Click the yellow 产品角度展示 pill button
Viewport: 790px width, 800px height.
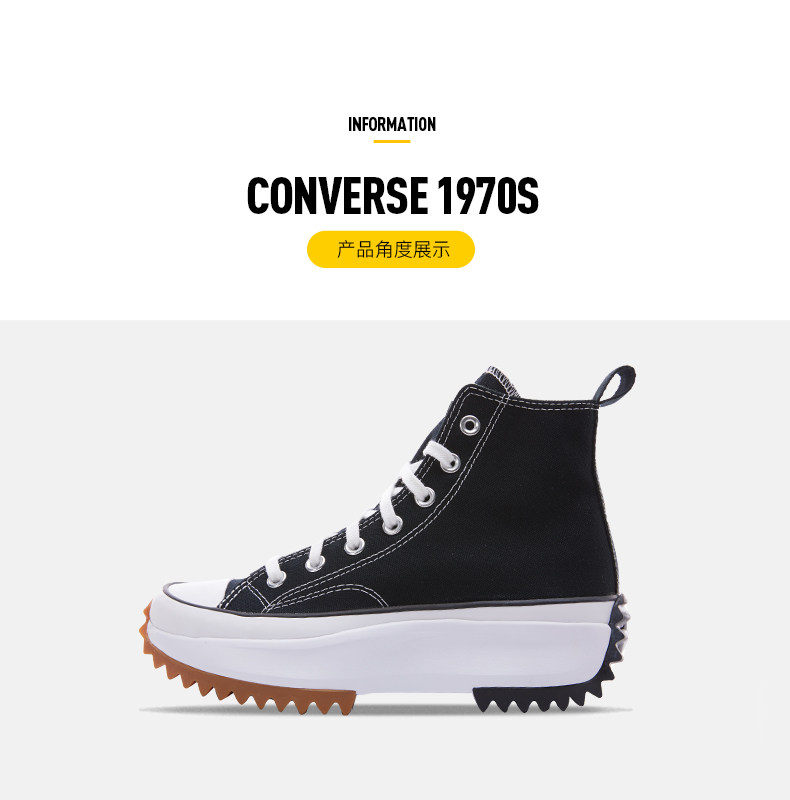click(x=390, y=249)
